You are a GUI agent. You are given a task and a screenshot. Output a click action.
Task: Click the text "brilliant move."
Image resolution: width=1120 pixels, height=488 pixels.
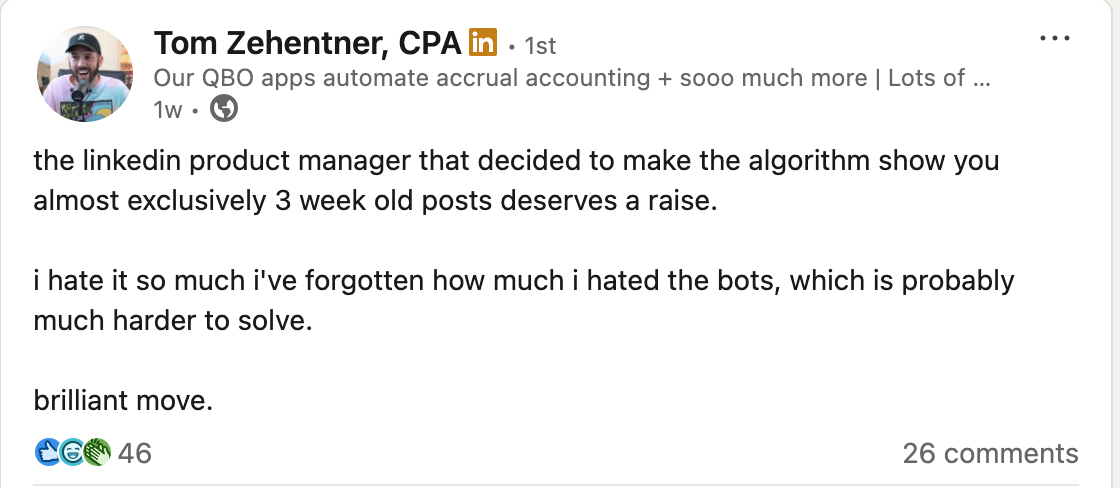click(123, 401)
